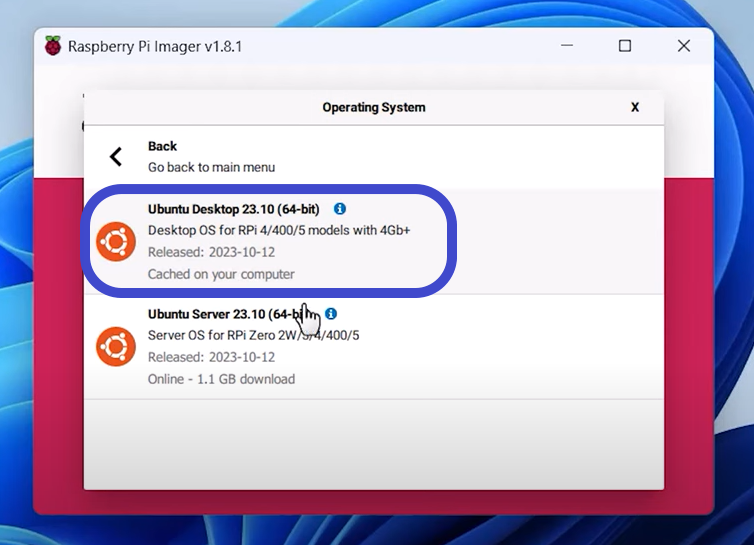Click the Ubuntu Server orange logo
The height and width of the screenshot is (545, 754).
pyautogui.click(x=116, y=346)
